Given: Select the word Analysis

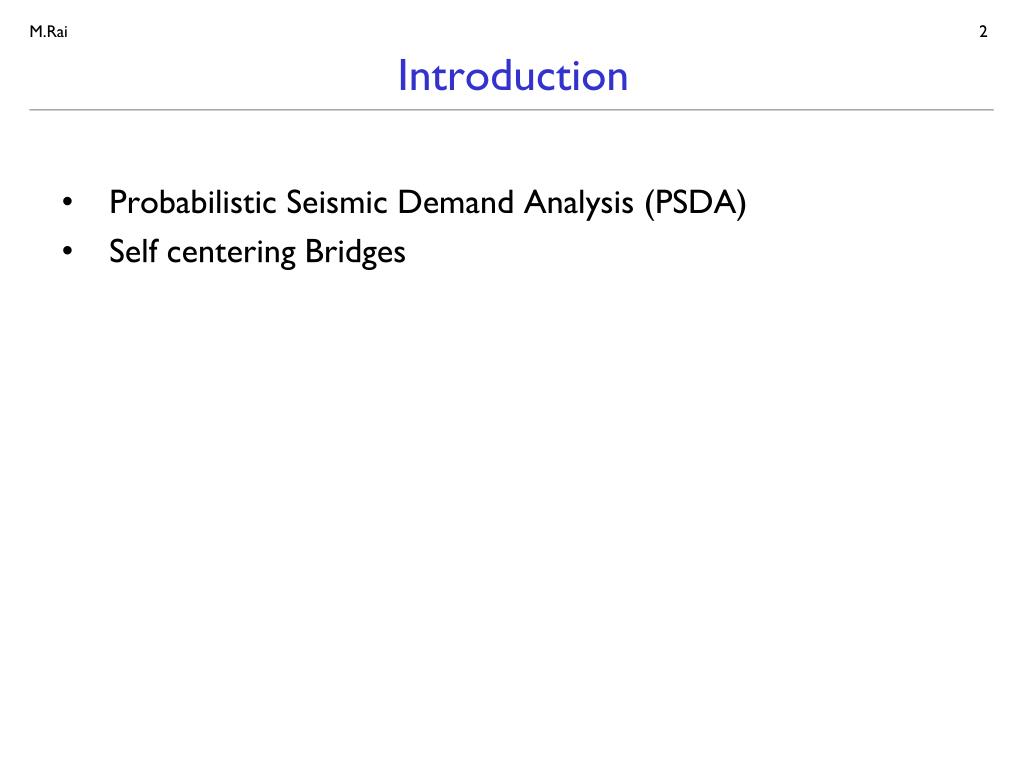Looking at the screenshot, I should click(x=579, y=204).
